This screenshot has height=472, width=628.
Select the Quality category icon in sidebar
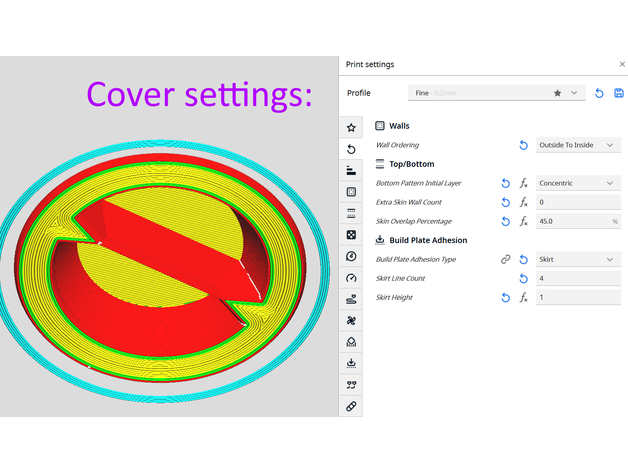coord(351,170)
